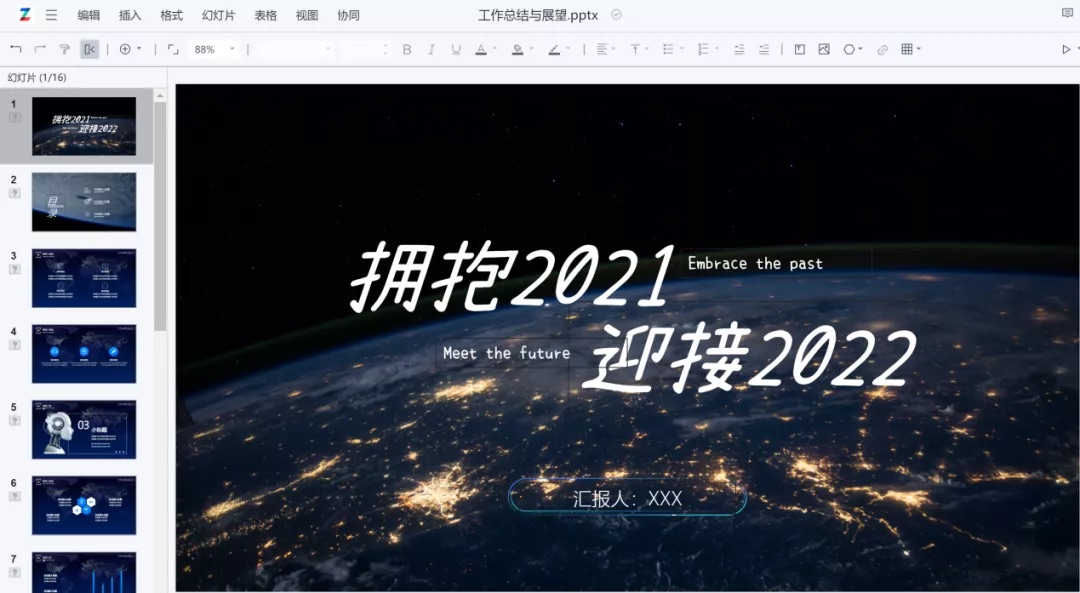Open the 编辑 menu
This screenshot has width=1080, height=593.
pyautogui.click(x=89, y=15)
